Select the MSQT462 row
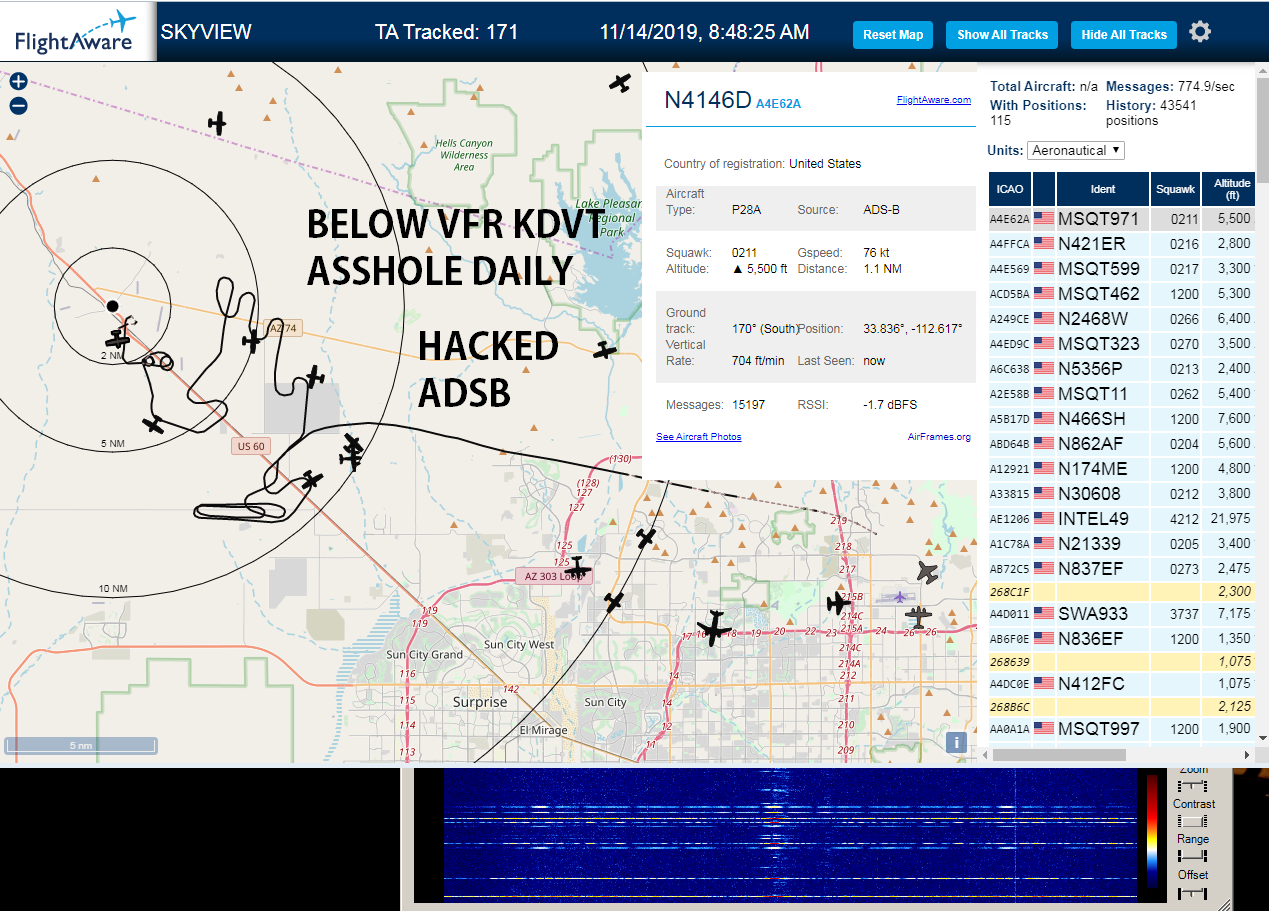The width and height of the screenshot is (1269, 911). pos(1122,293)
